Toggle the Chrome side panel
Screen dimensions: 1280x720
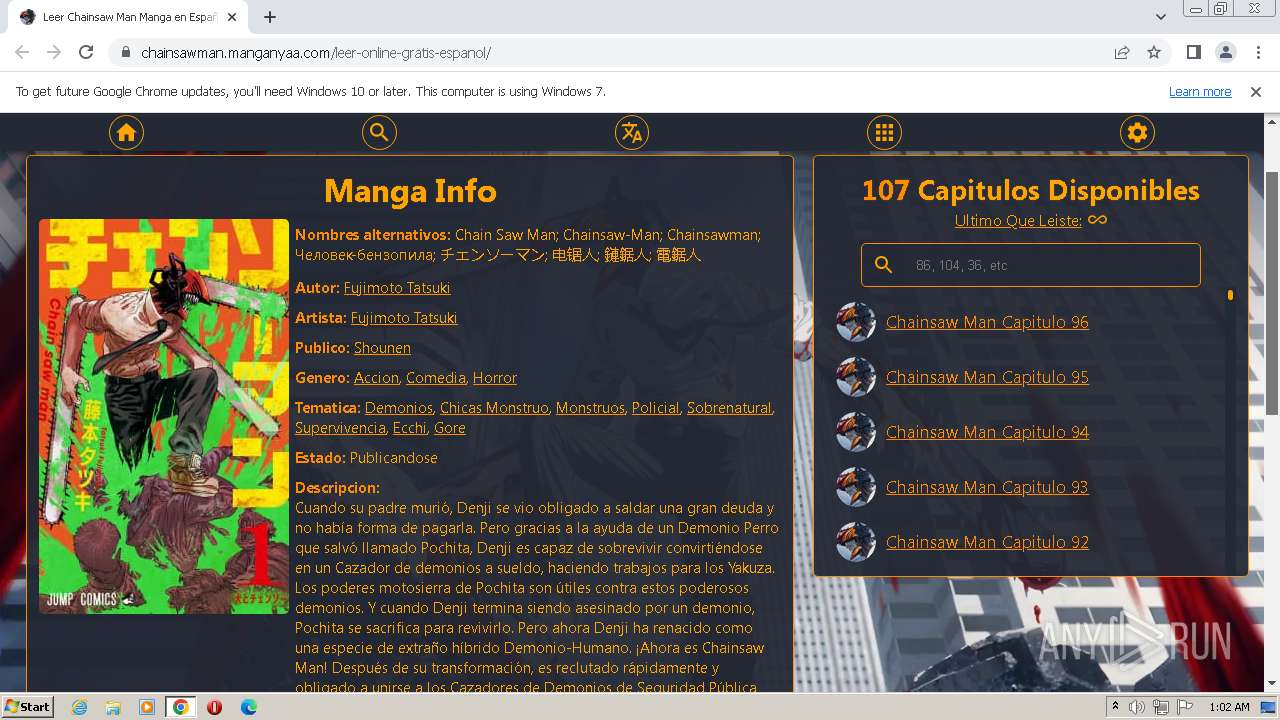tap(1194, 52)
